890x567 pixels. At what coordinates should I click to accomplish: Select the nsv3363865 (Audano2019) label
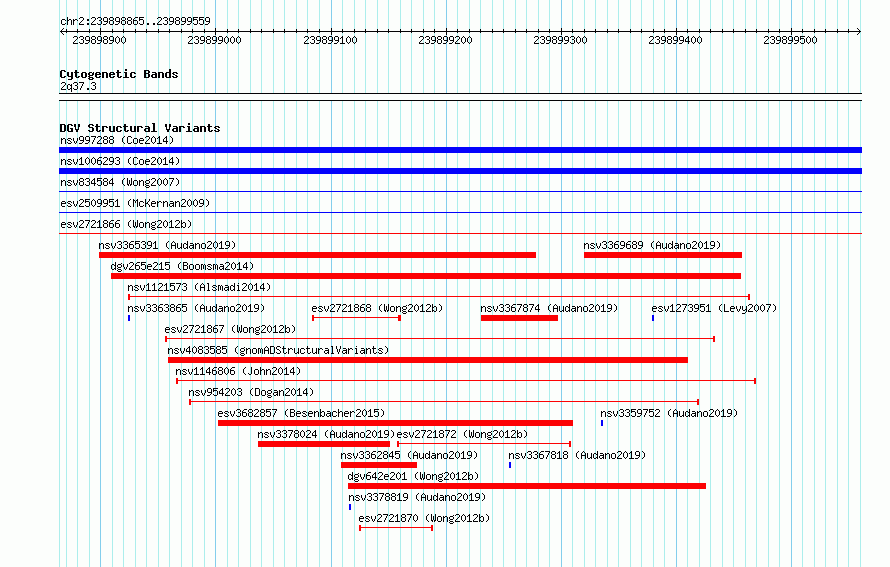coord(196,308)
